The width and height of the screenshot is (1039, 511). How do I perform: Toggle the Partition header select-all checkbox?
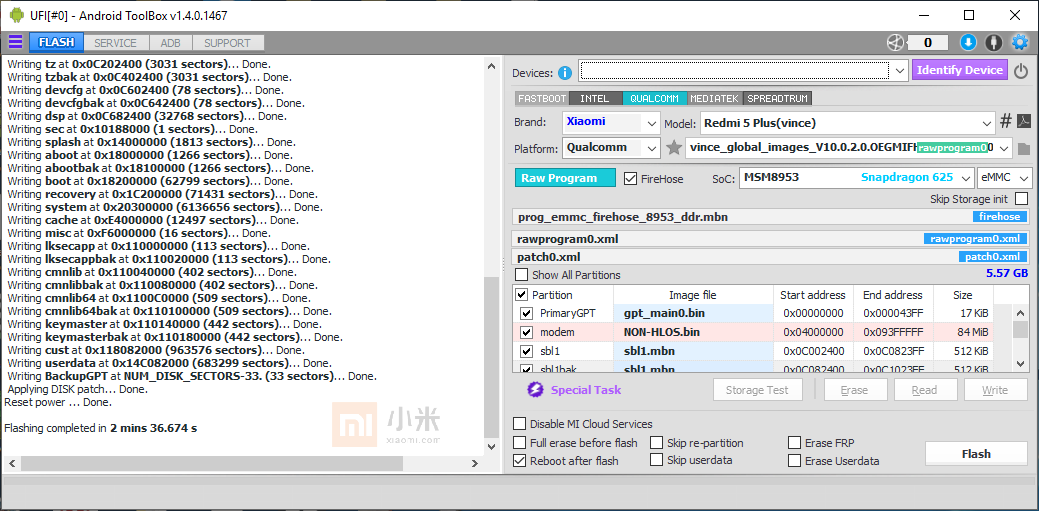pos(522,294)
